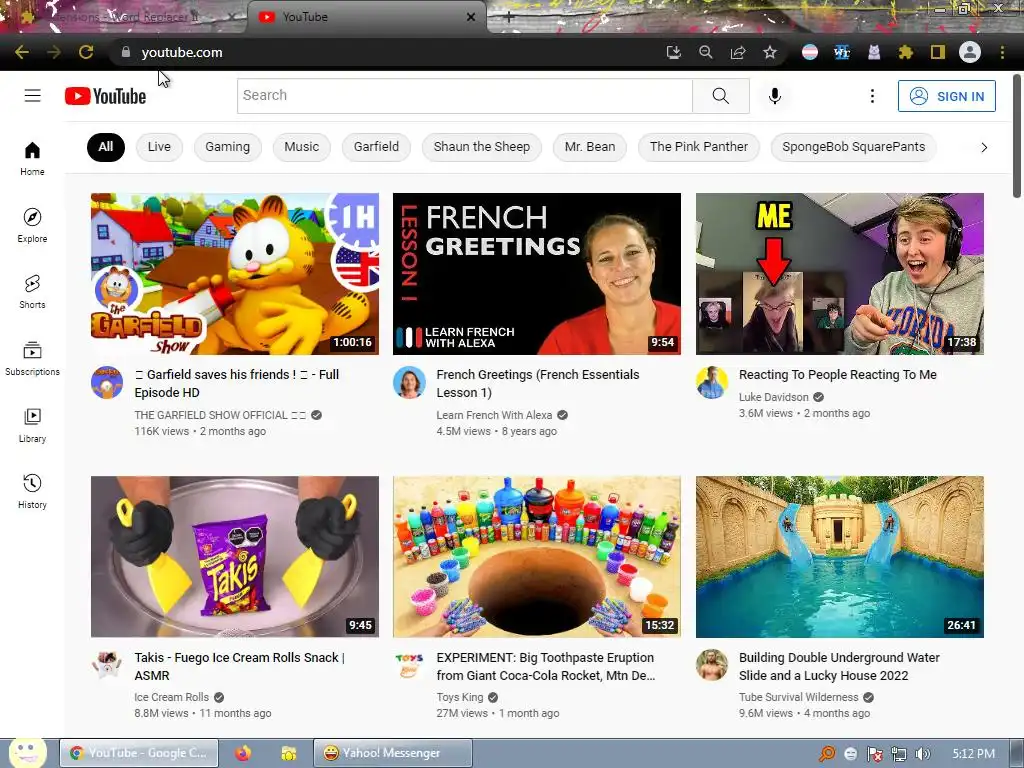Image resolution: width=1024 pixels, height=768 pixels.
Task: Show more filter chips with right chevron
Action: click(984, 148)
